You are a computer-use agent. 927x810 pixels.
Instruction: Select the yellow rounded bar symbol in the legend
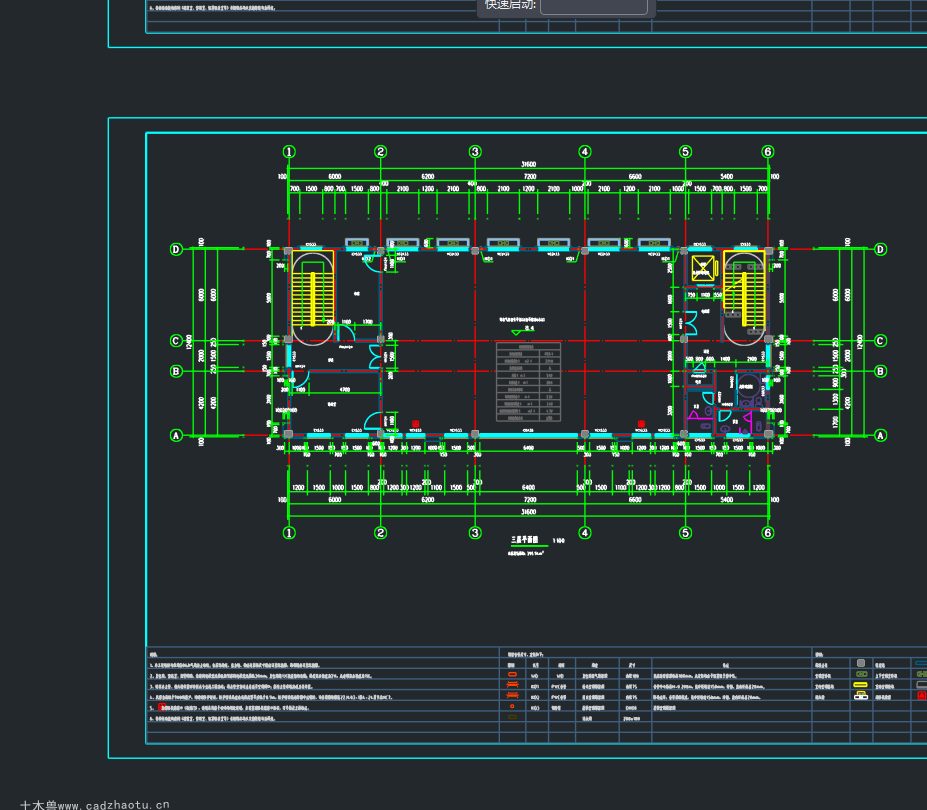(x=861, y=685)
